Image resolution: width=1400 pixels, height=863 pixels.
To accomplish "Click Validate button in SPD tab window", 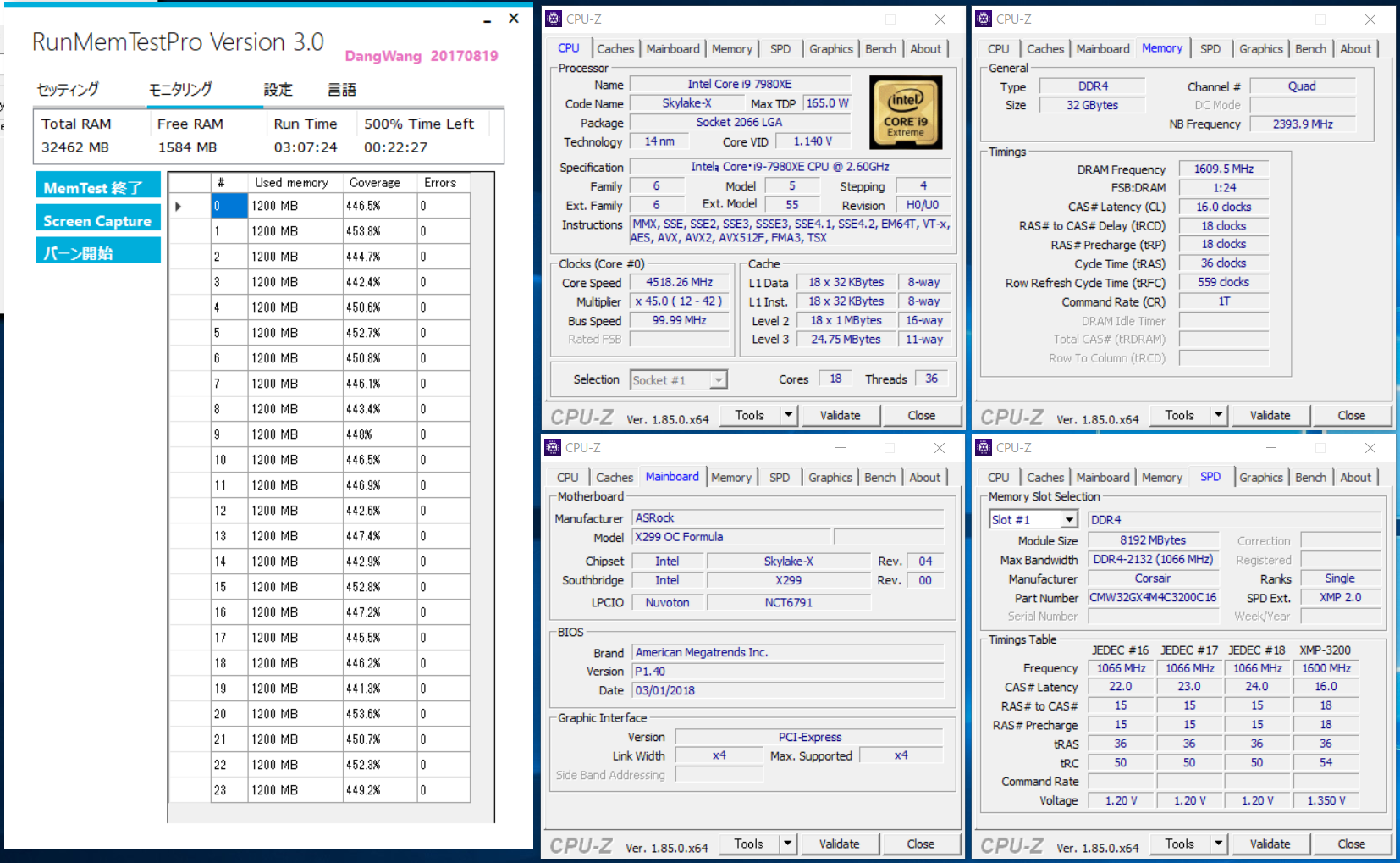I will tap(1270, 844).
